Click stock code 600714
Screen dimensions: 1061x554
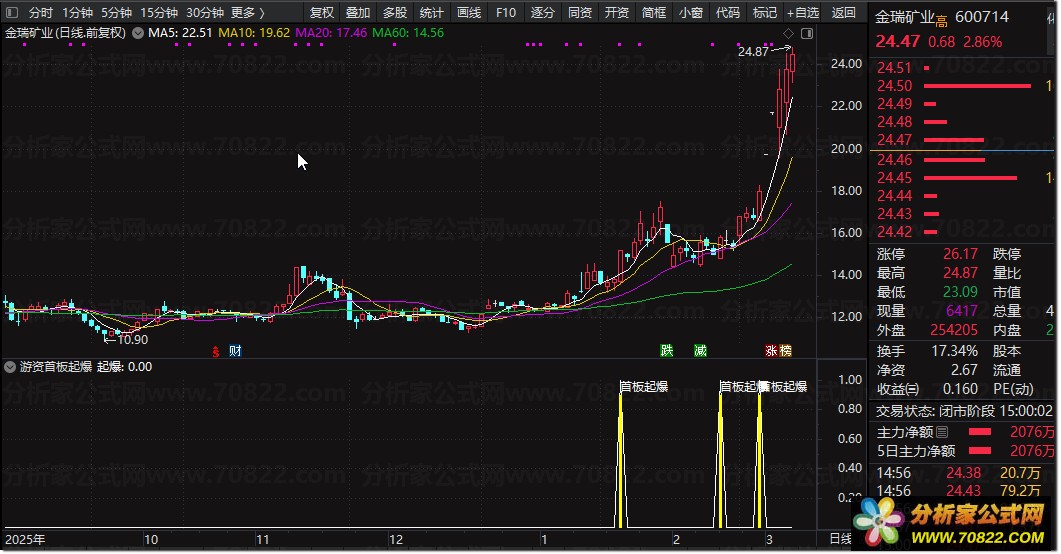[982, 17]
